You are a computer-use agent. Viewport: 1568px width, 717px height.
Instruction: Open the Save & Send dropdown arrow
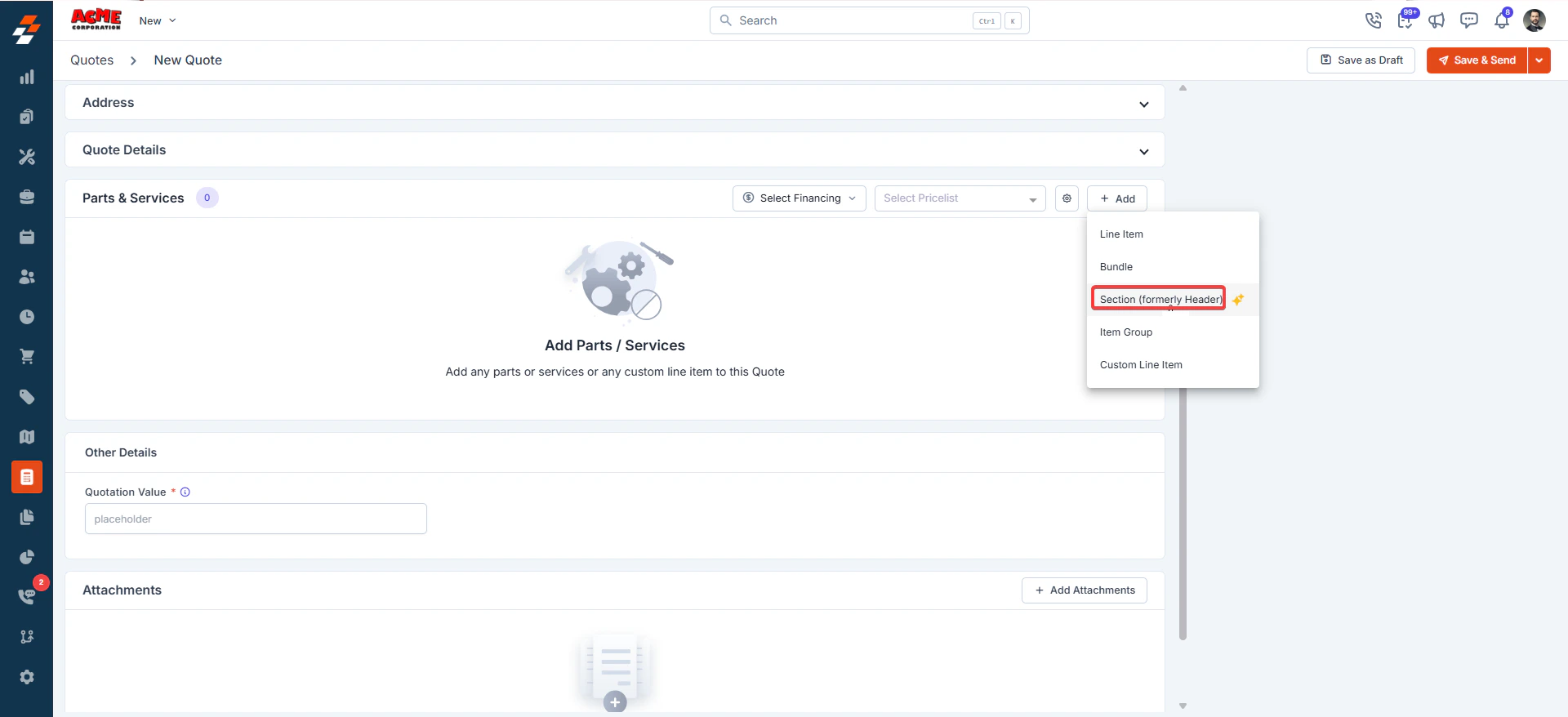click(1539, 60)
